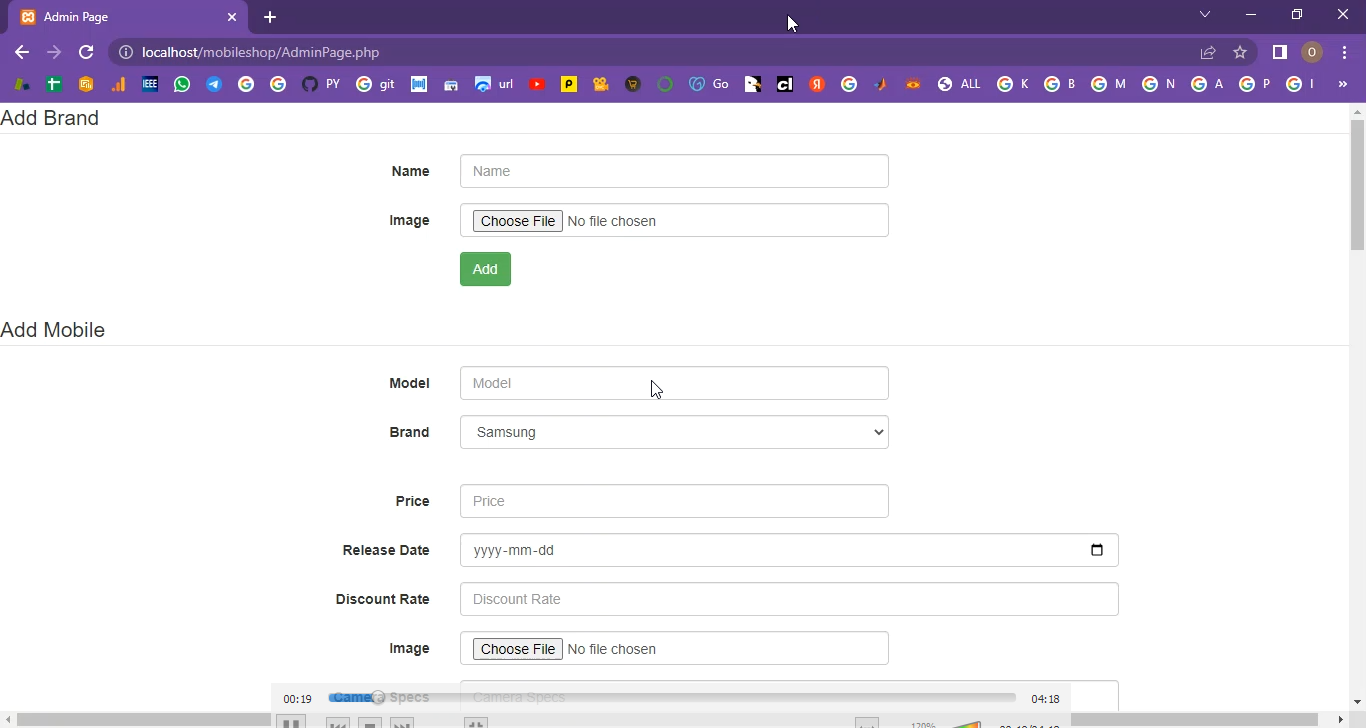
Task: Open the Release Date calendar picker
Action: click(x=1097, y=550)
